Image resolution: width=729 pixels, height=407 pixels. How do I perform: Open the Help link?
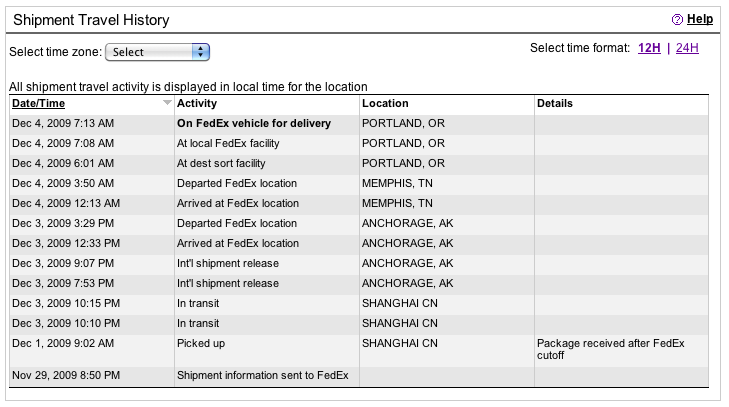[x=700, y=19]
